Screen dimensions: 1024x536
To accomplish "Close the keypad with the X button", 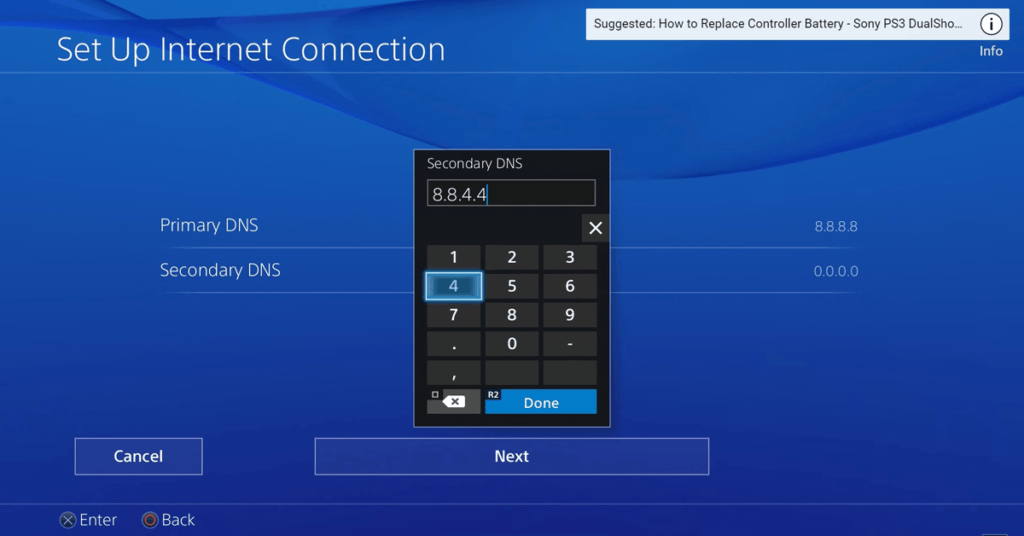I will pos(595,228).
